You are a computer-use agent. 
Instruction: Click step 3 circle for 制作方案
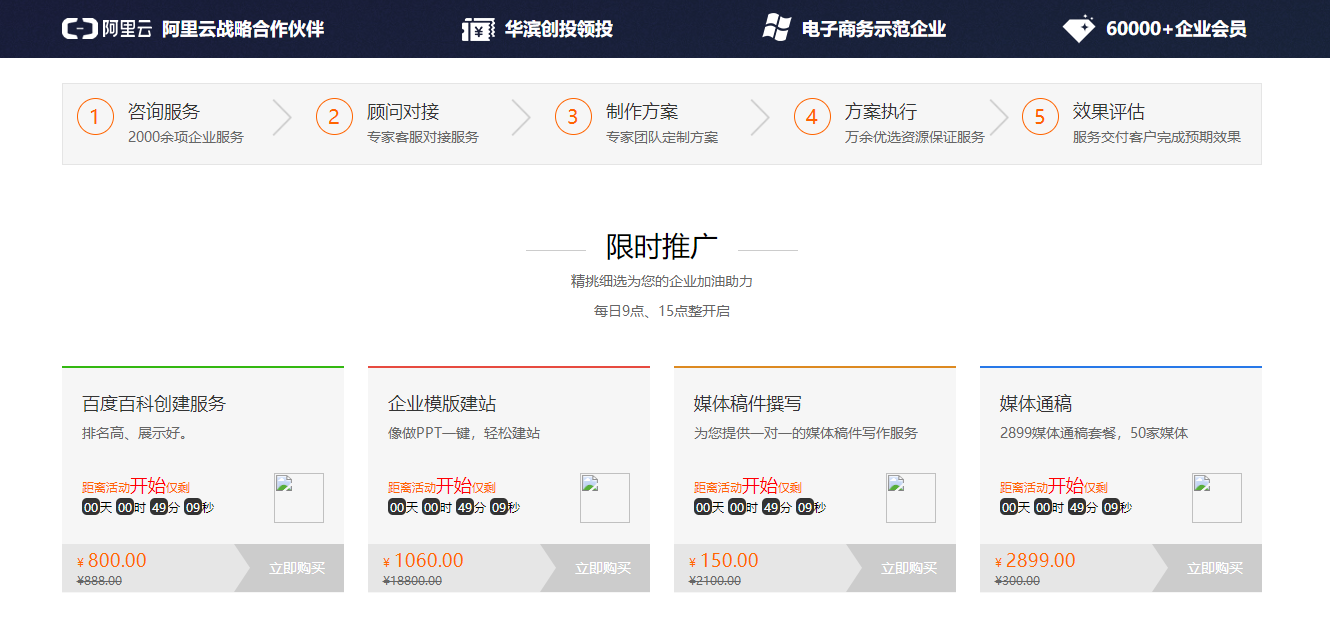(x=573, y=117)
